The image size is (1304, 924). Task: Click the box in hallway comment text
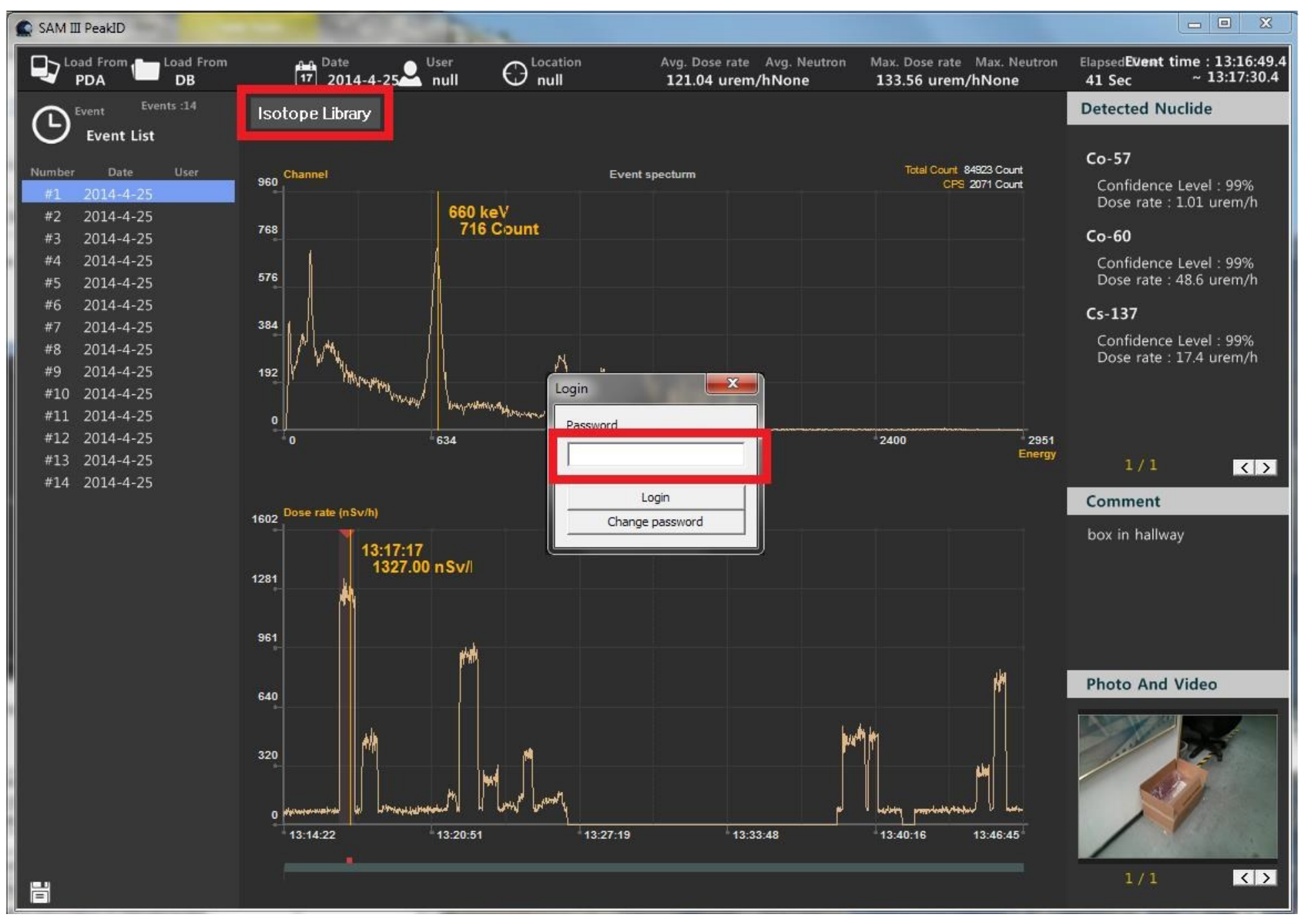click(x=1135, y=535)
